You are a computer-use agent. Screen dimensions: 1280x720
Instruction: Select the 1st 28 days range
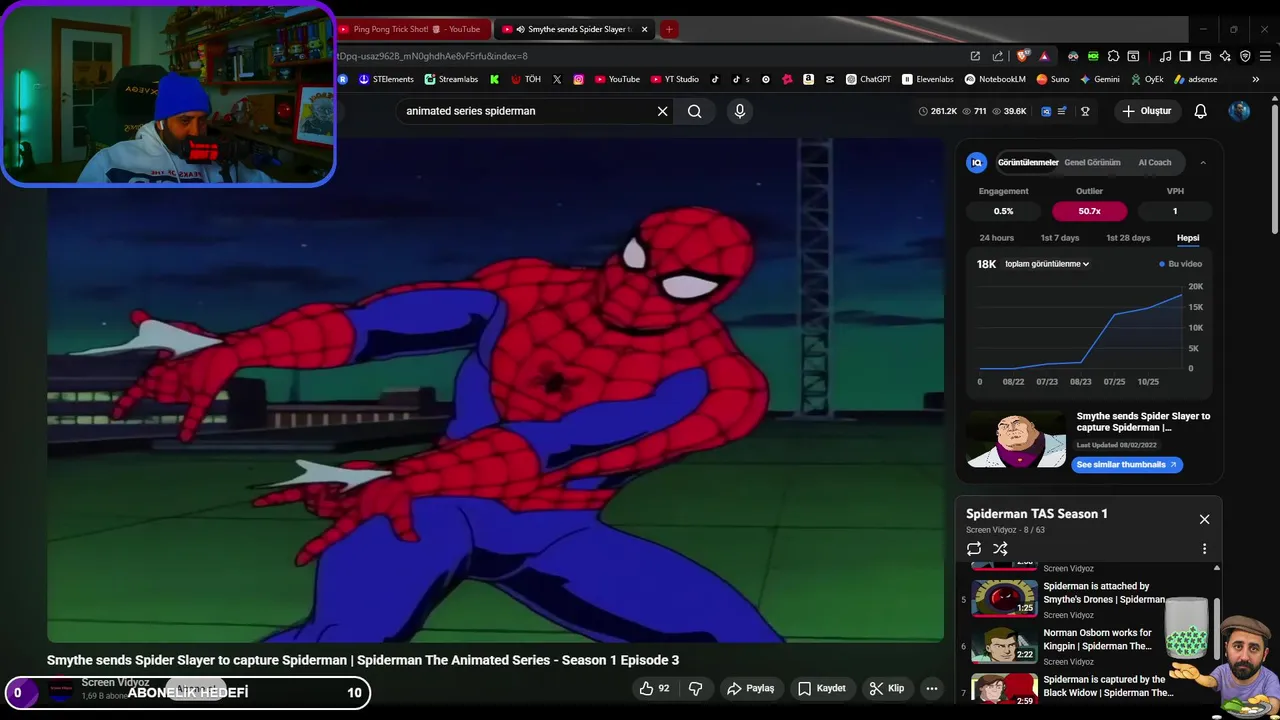tap(1128, 238)
